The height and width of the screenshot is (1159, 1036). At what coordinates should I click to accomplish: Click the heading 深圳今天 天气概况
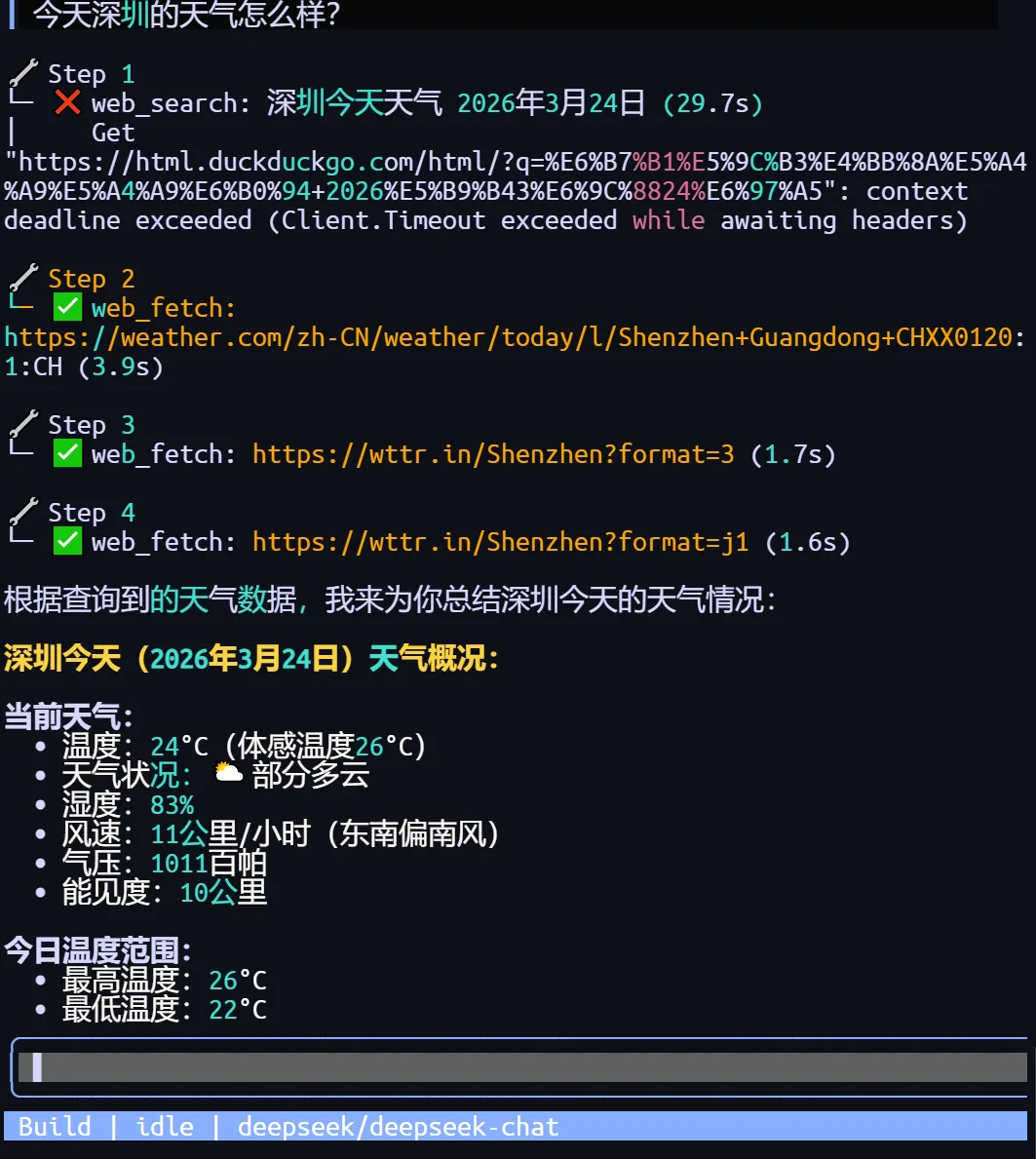point(251,658)
